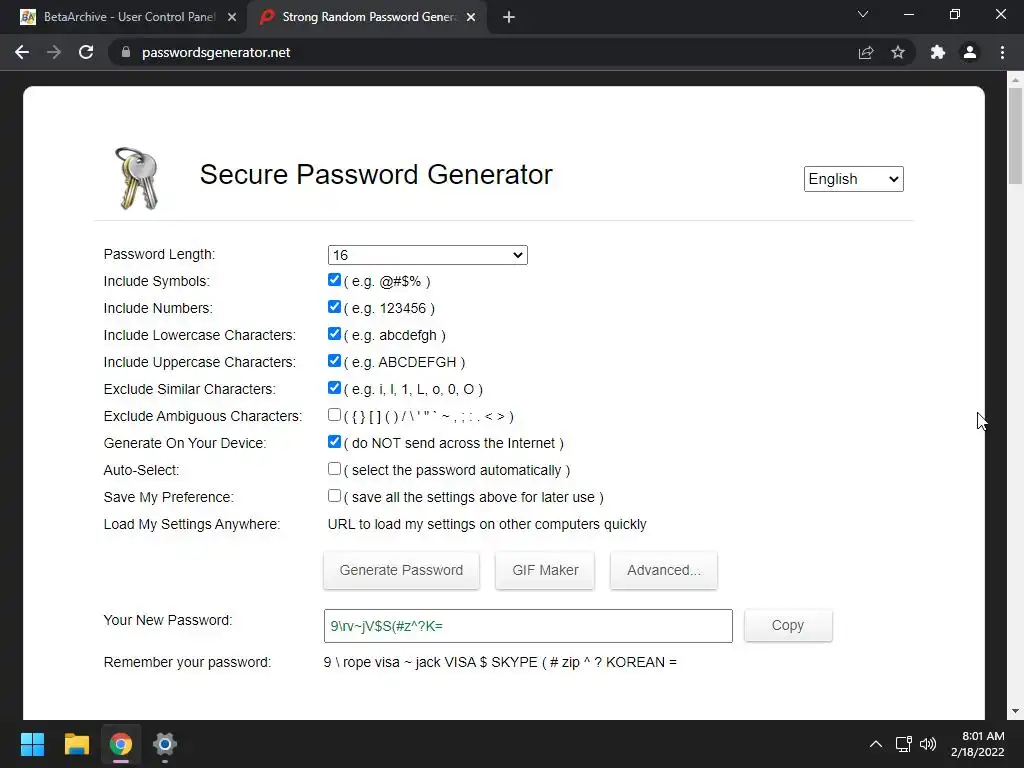Click the browser back arrow
The width and height of the screenshot is (1024, 768).
click(x=22, y=52)
